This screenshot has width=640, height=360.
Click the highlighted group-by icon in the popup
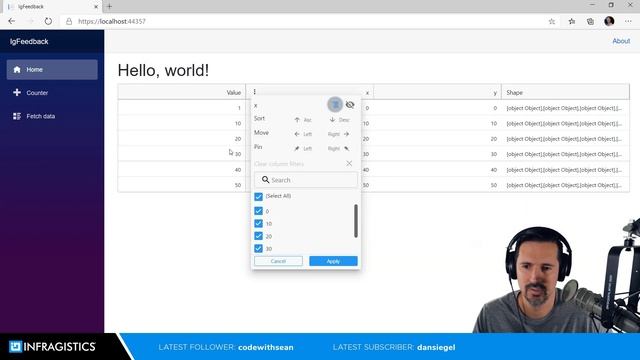pos(335,104)
